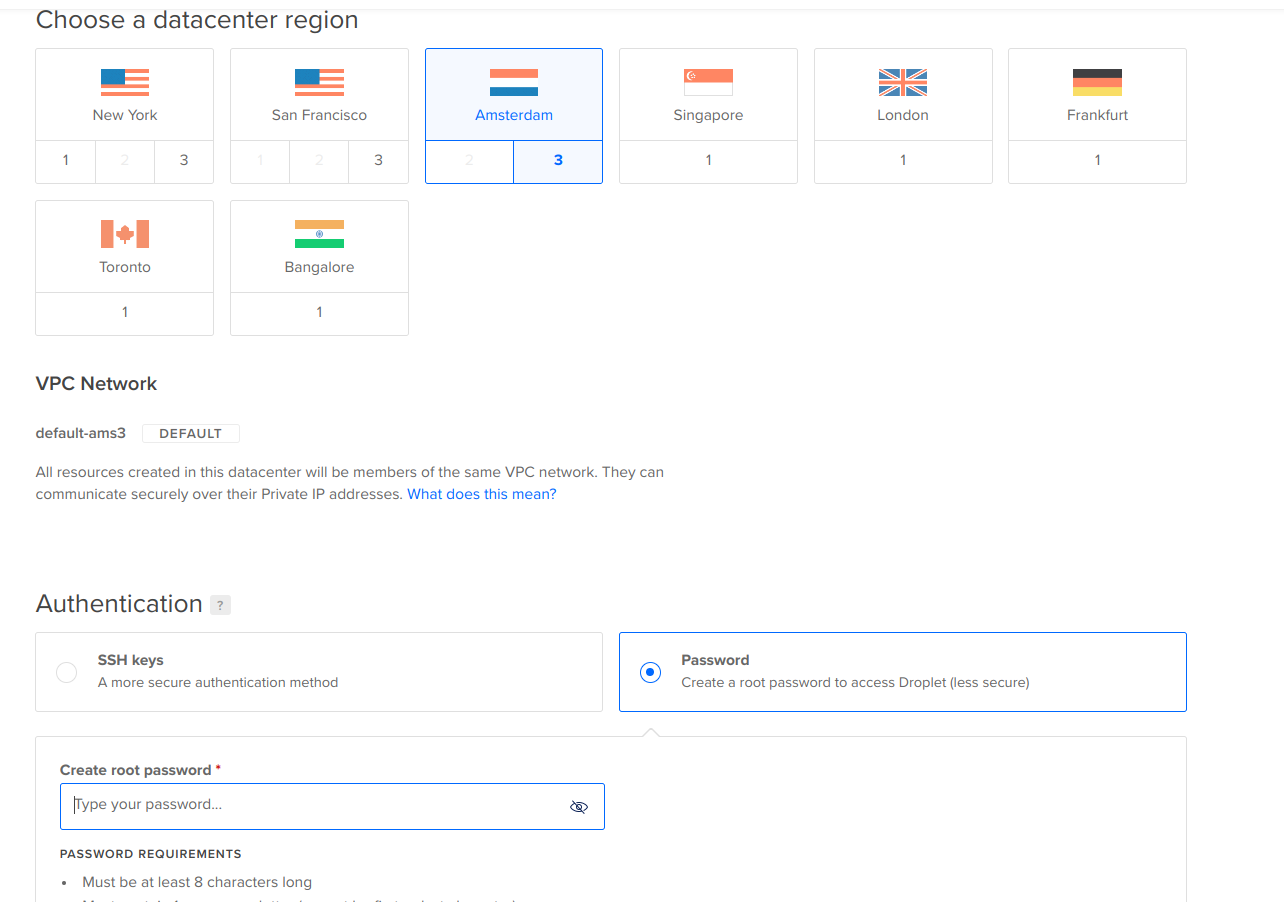The height and width of the screenshot is (902, 1284).
Task: Select the Password radio button
Action: [x=650, y=672]
